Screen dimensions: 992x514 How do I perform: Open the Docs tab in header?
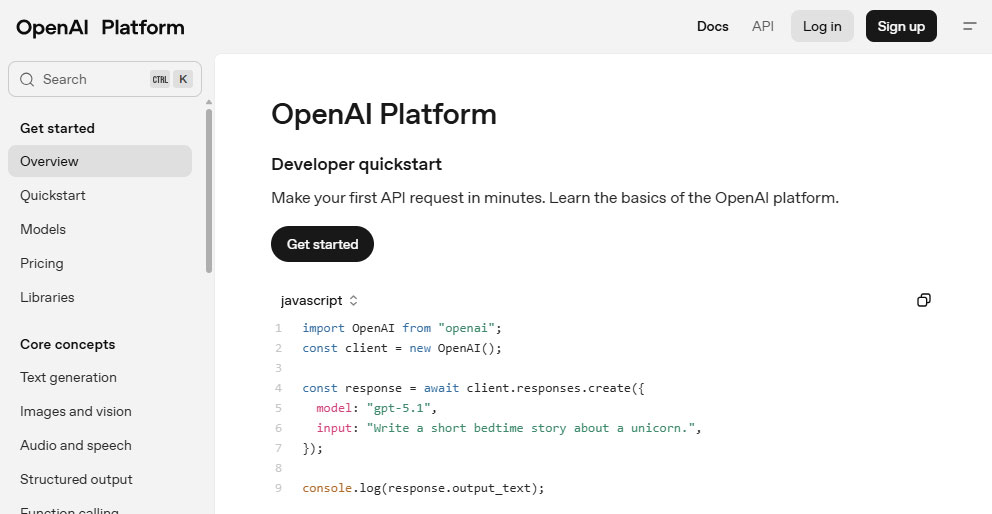click(712, 27)
